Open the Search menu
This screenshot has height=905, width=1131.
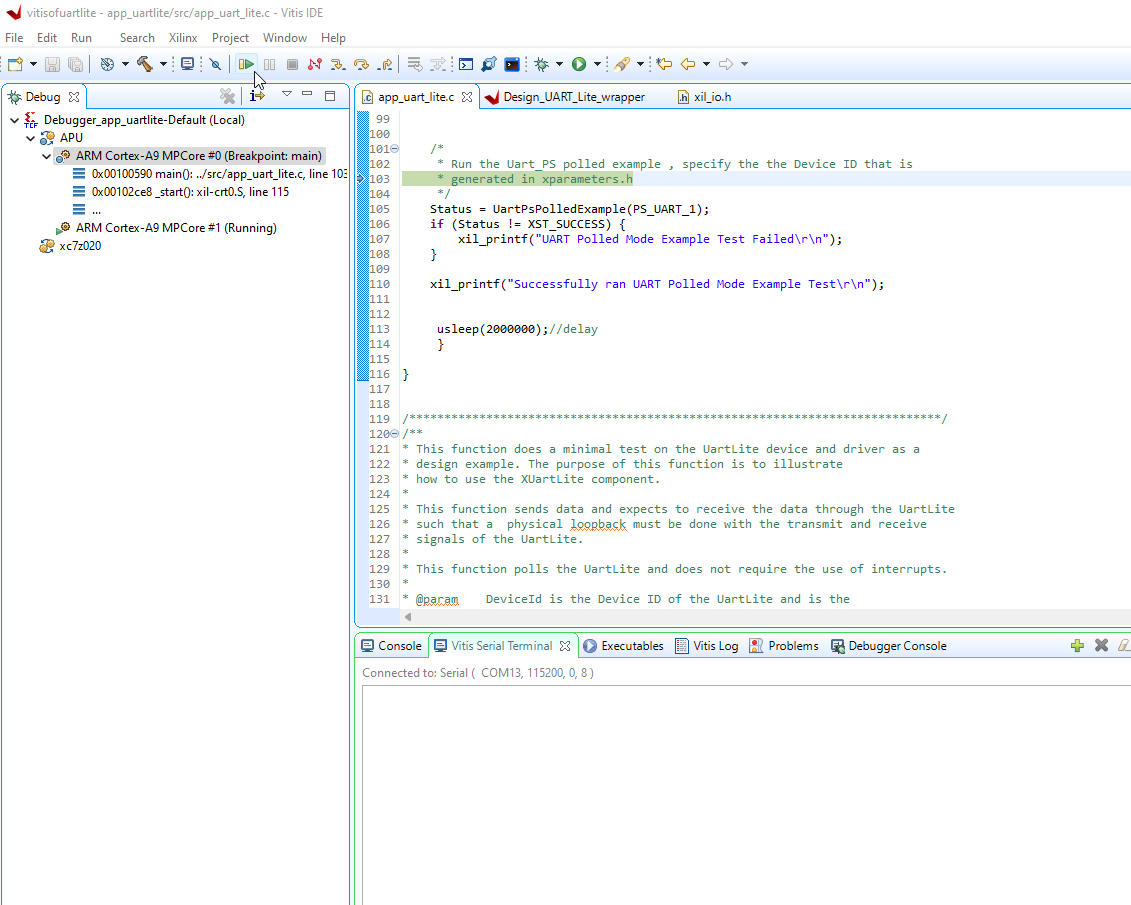click(137, 37)
